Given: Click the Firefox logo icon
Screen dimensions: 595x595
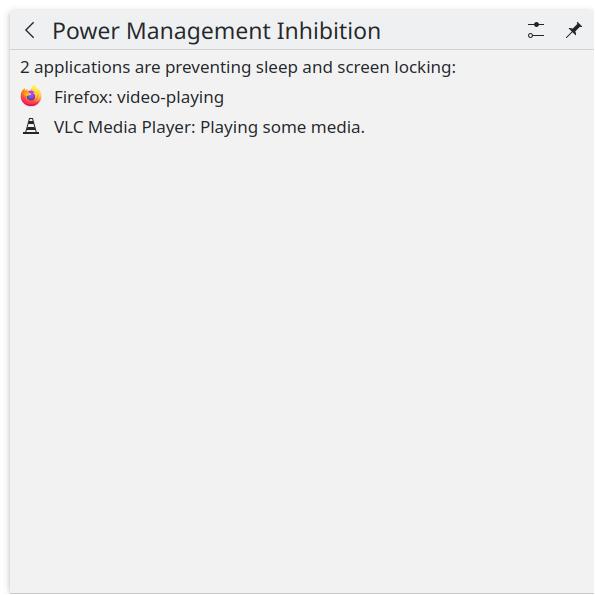Looking at the screenshot, I should pyautogui.click(x=31, y=96).
